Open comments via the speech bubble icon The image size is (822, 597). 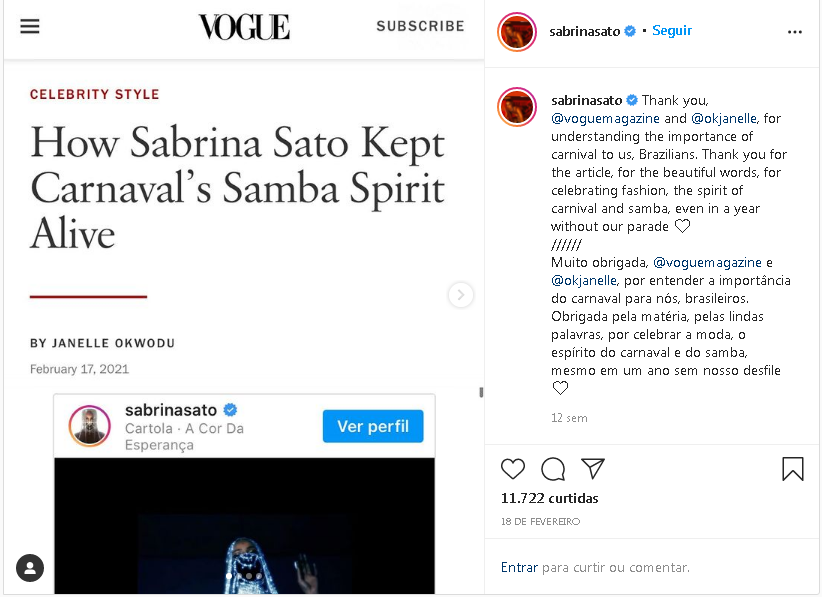click(x=553, y=469)
